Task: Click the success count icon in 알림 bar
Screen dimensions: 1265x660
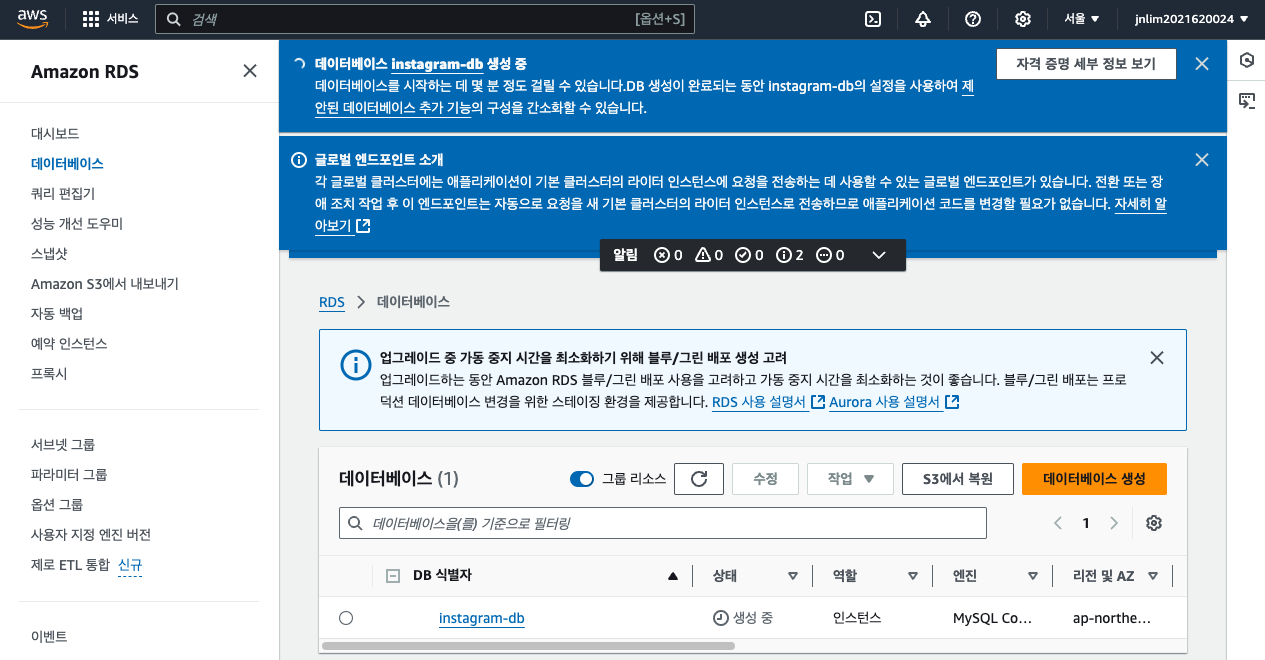Action: tap(742, 255)
